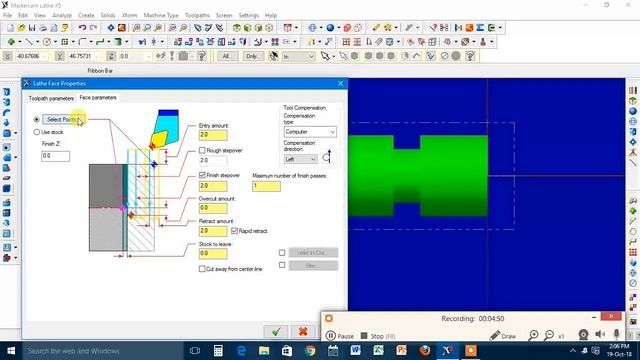This screenshot has width=640, height=360.
Task: Open the Machine Type menu
Action: [161, 15]
